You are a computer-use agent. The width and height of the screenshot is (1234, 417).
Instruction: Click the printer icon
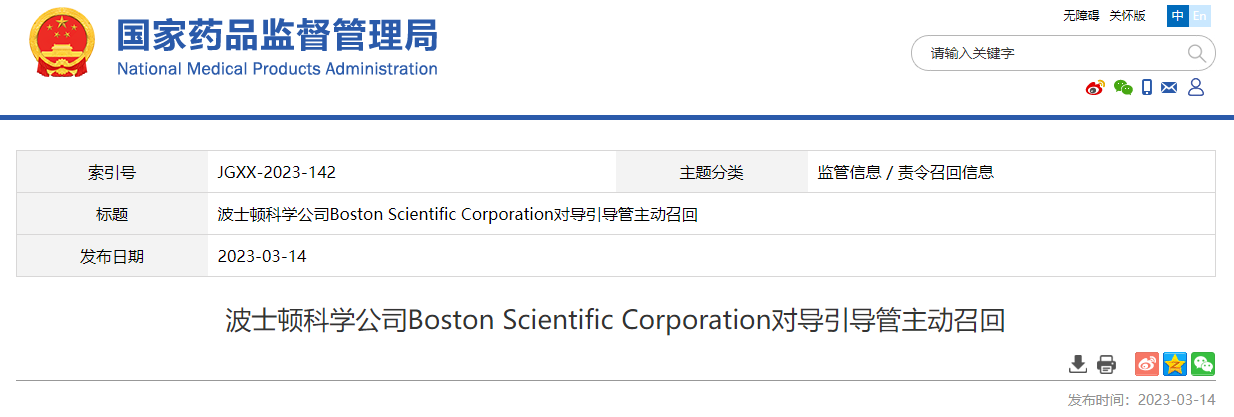pyautogui.click(x=1106, y=364)
